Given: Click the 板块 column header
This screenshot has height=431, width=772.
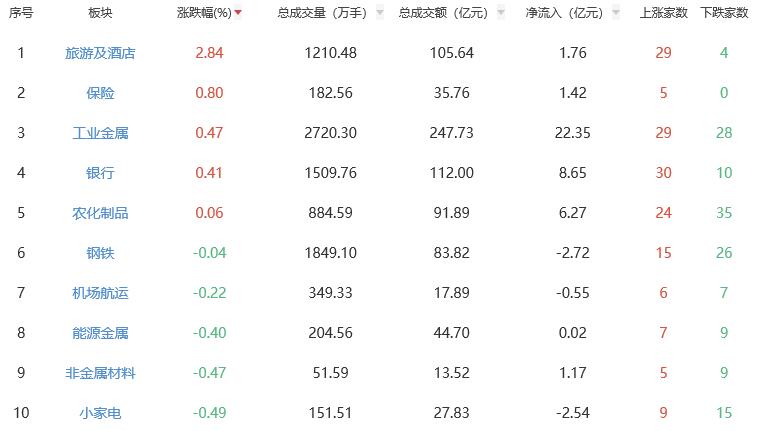Looking at the screenshot, I should click(100, 14).
